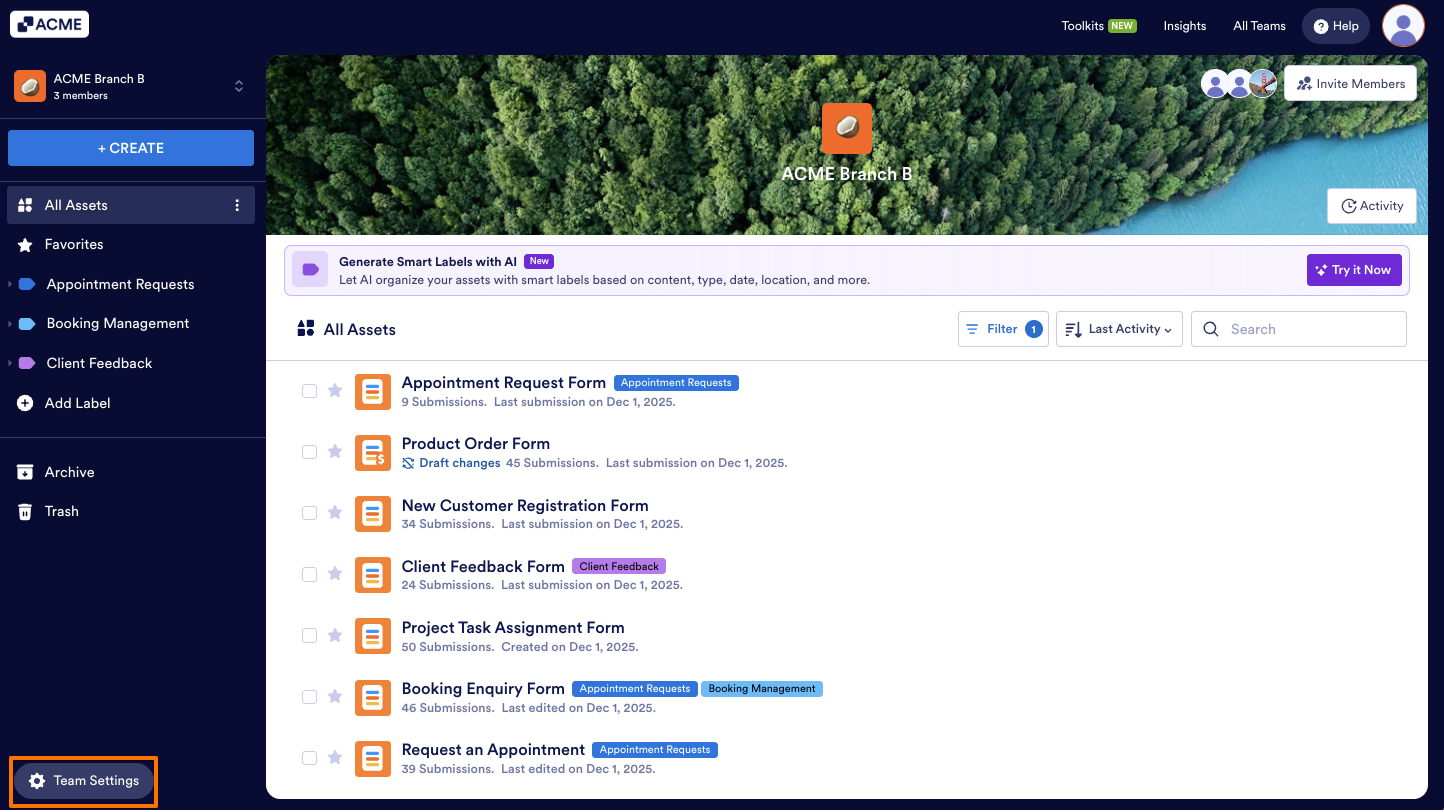Click the Client Feedback Form icon
This screenshot has width=1444, height=812.
click(x=373, y=575)
